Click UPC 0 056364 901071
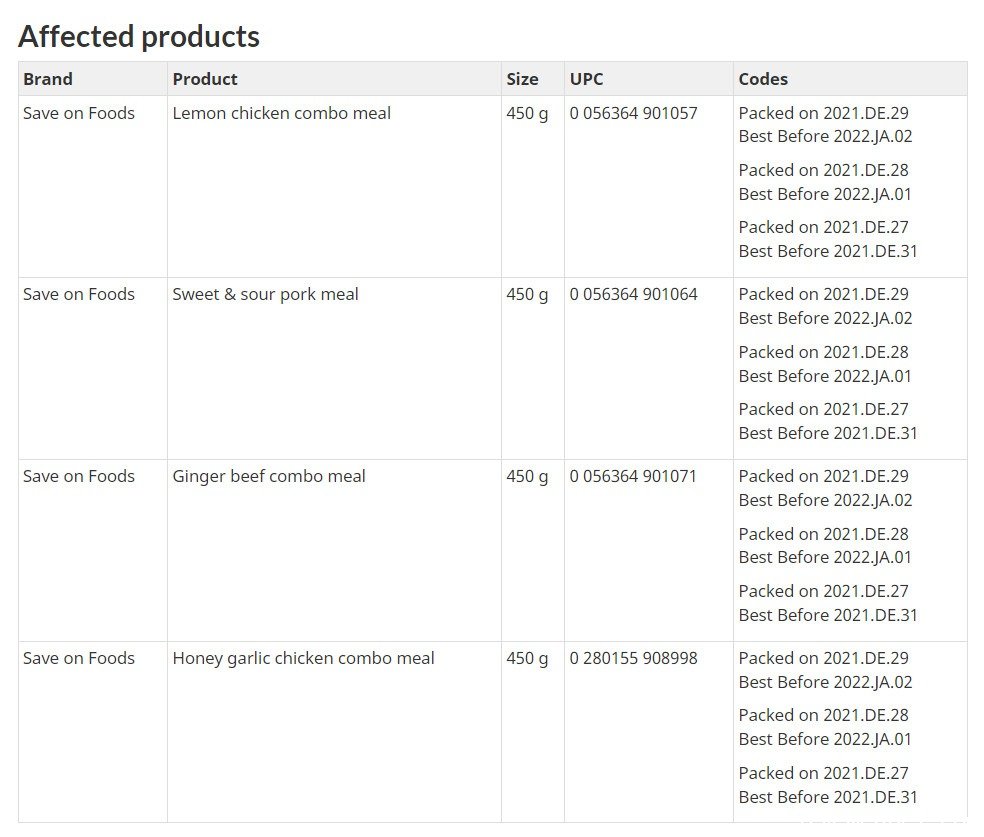Viewport: 984px width, 837px height. click(x=633, y=476)
